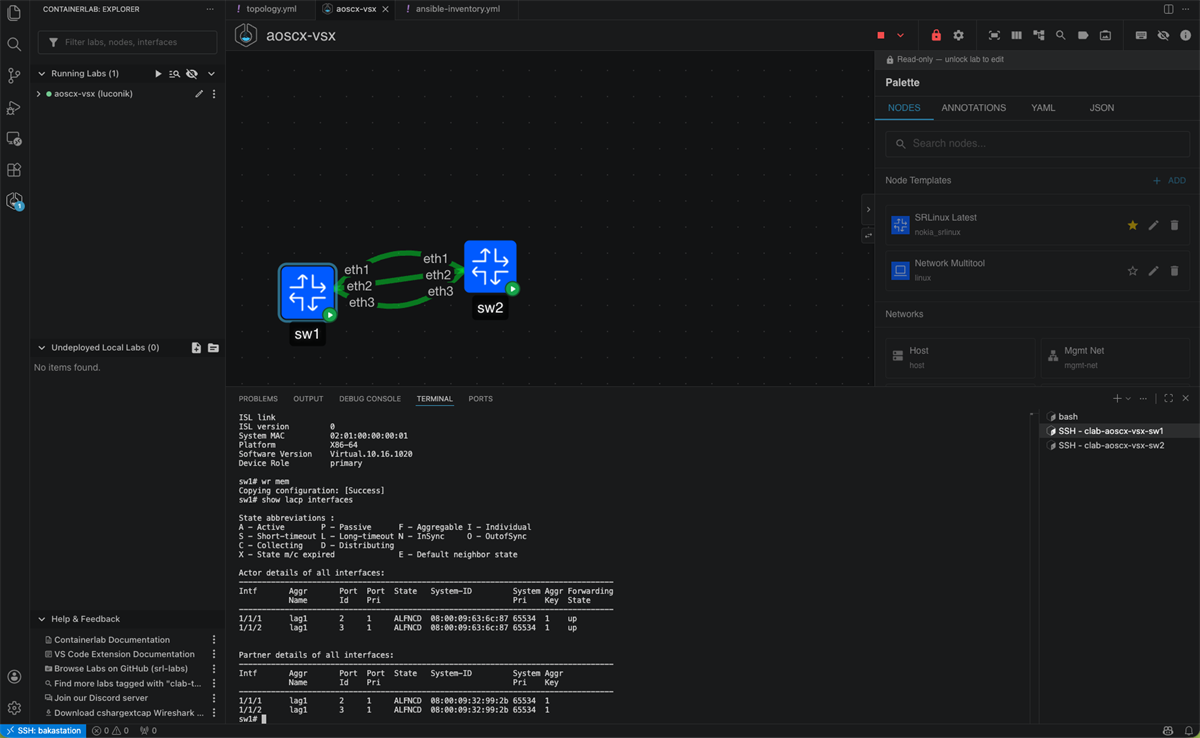
Task: Open the Run and Debug view
Action: (x=14, y=107)
